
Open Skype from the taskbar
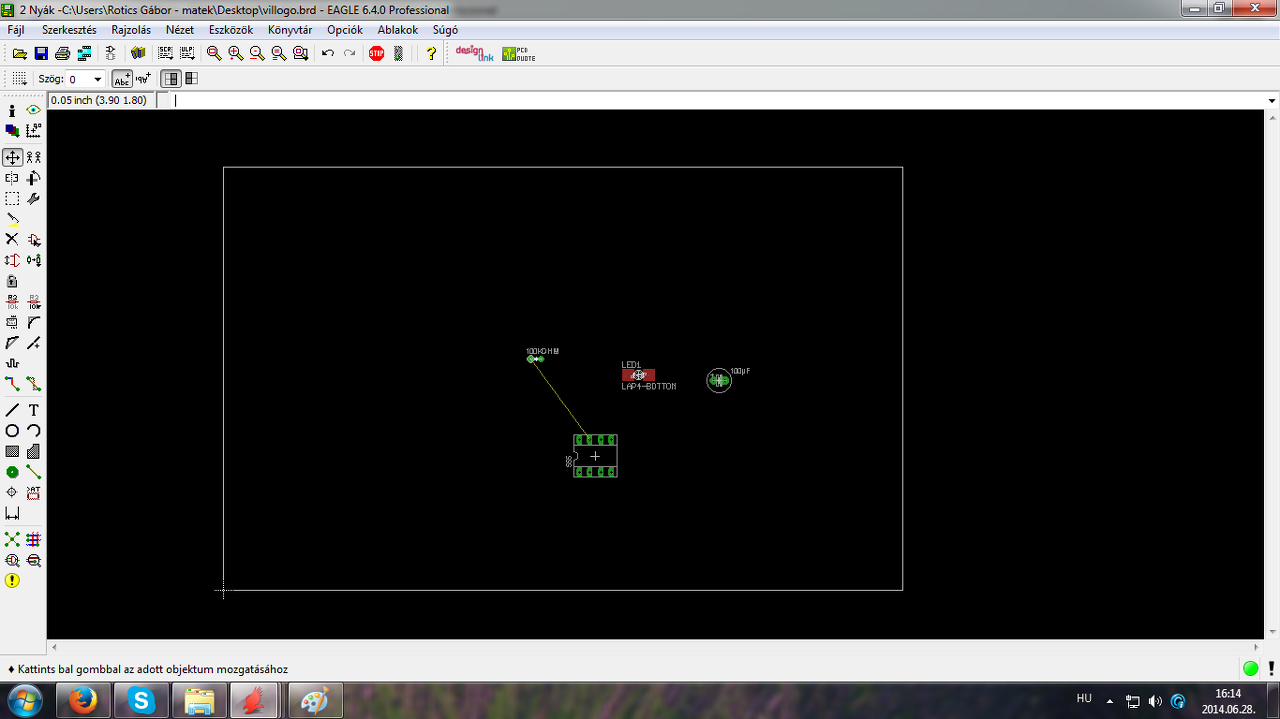141,701
